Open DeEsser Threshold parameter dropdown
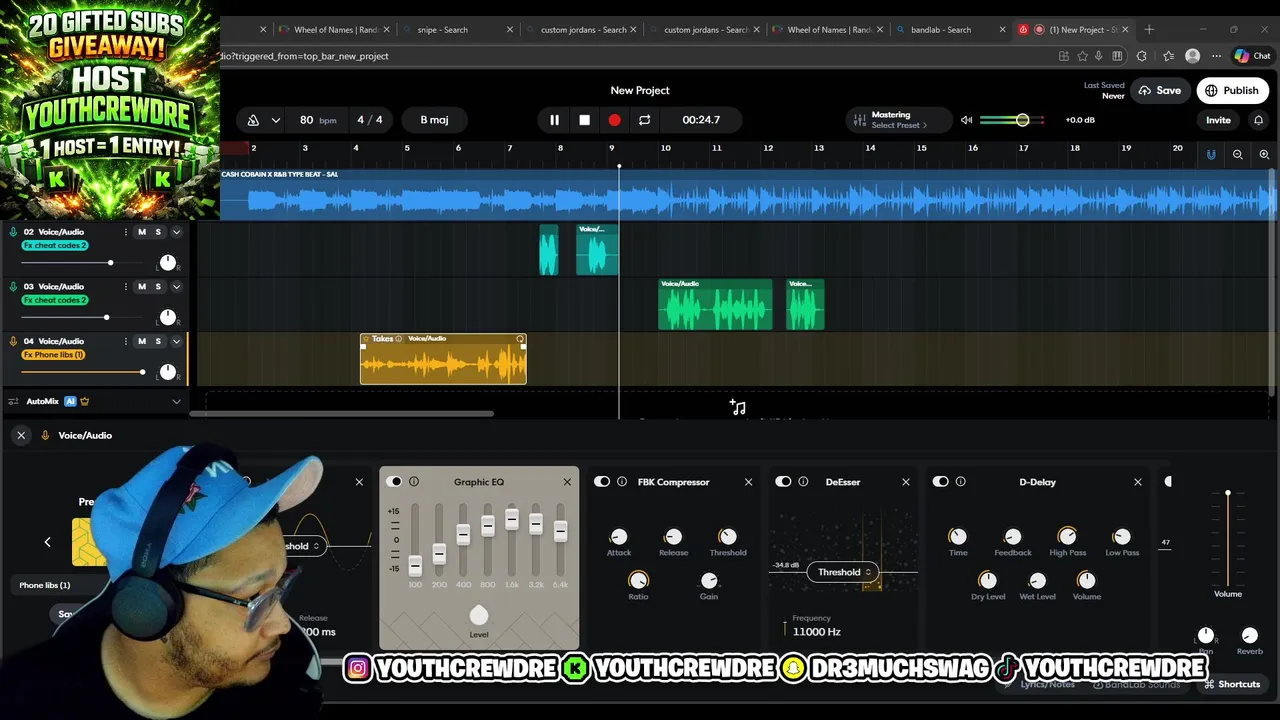 click(843, 572)
